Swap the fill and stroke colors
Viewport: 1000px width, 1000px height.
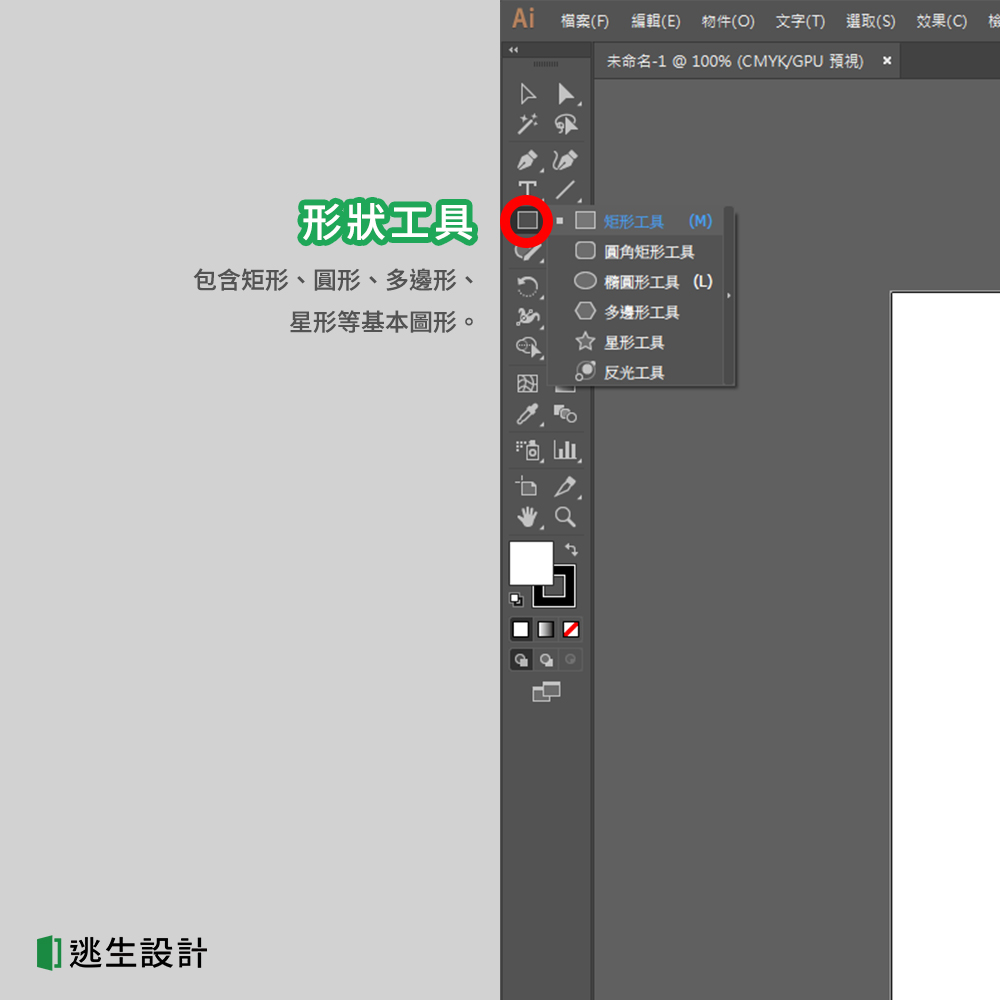(x=570, y=549)
